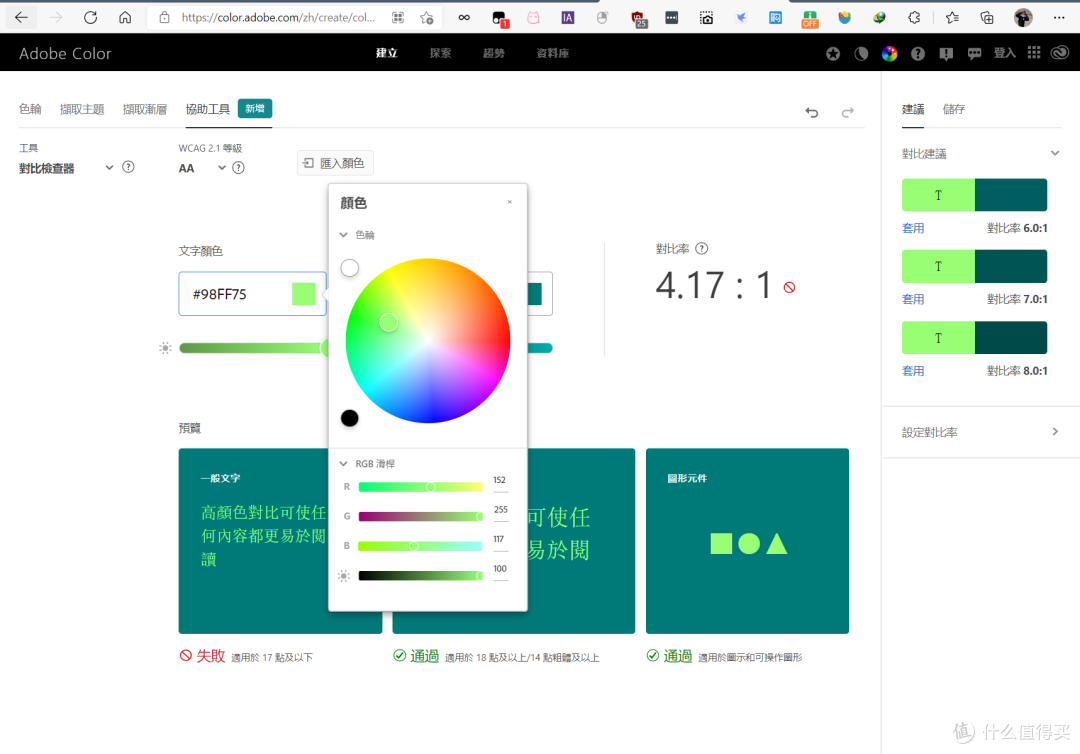Click the text color swatch beside #98FF75
This screenshot has height=754, width=1080.
pyautogui.click(x=304, y=294)
